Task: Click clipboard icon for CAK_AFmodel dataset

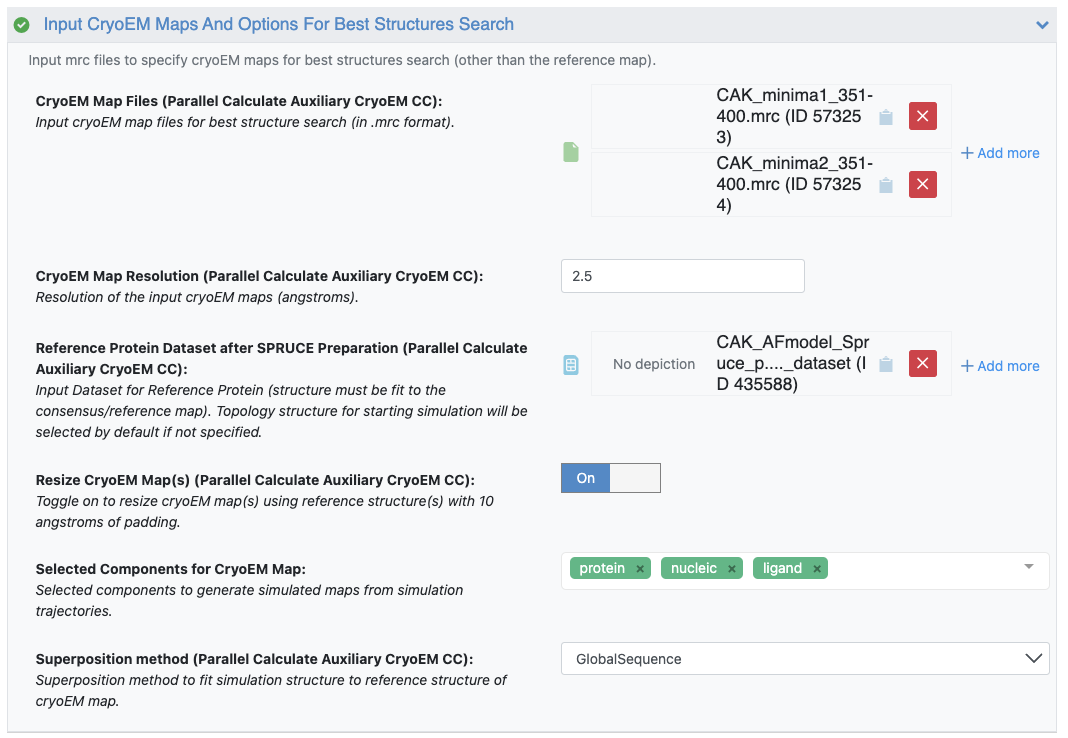Action: 885,365
